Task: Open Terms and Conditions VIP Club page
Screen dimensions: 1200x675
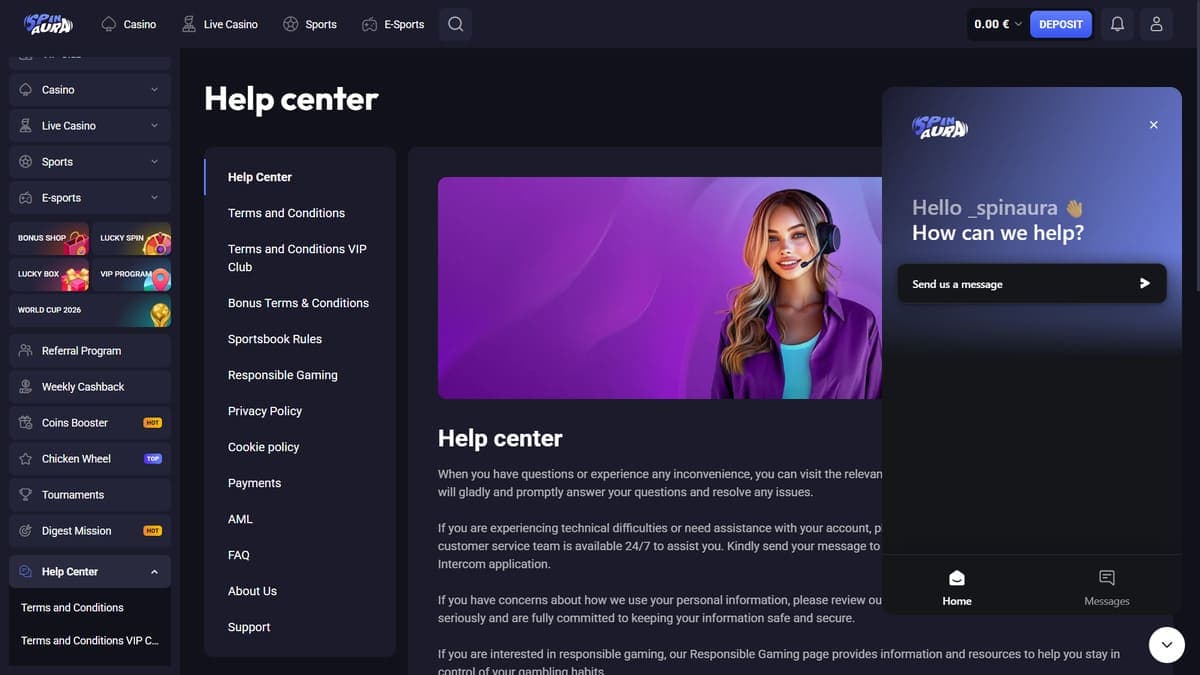Action: tap(297, 258)
